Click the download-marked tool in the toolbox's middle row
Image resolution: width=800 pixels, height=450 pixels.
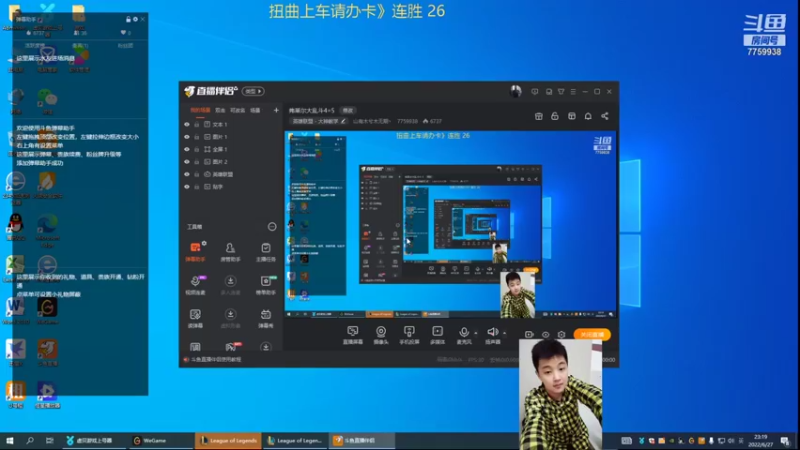pyautogui.click(x=230, y=285)
